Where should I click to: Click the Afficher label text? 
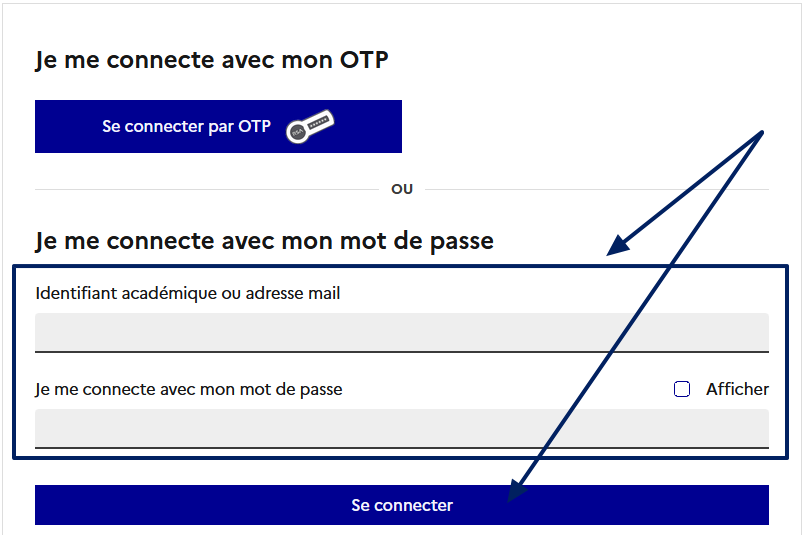coord(737,389)
